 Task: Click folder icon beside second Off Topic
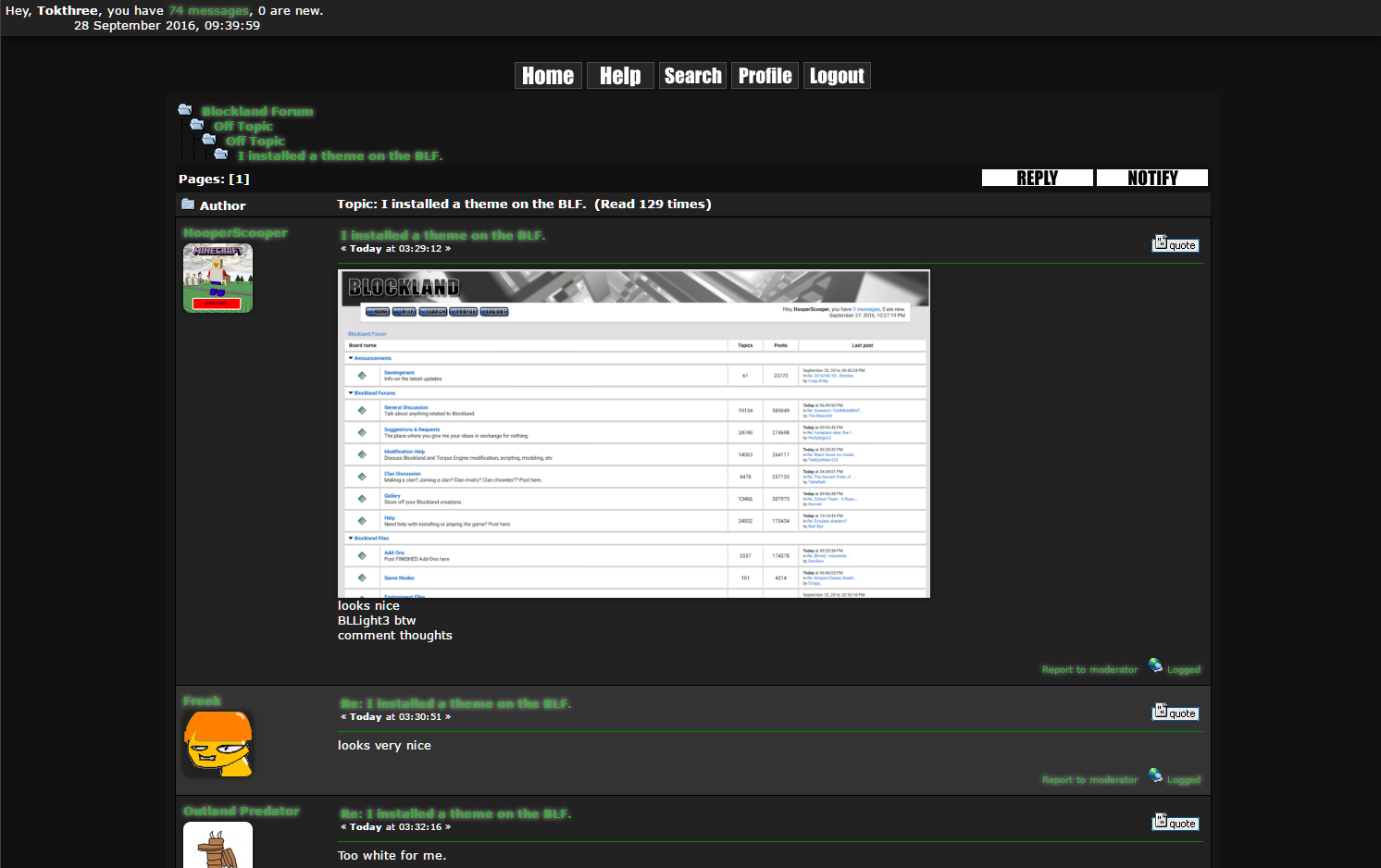(209, 140)
